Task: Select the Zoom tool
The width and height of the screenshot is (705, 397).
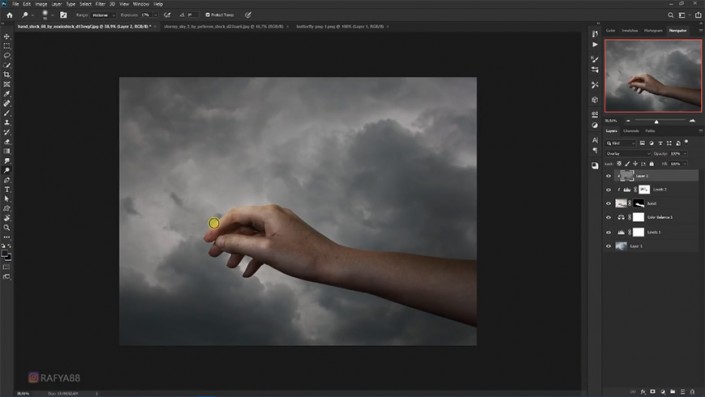Action: [7, 227]
